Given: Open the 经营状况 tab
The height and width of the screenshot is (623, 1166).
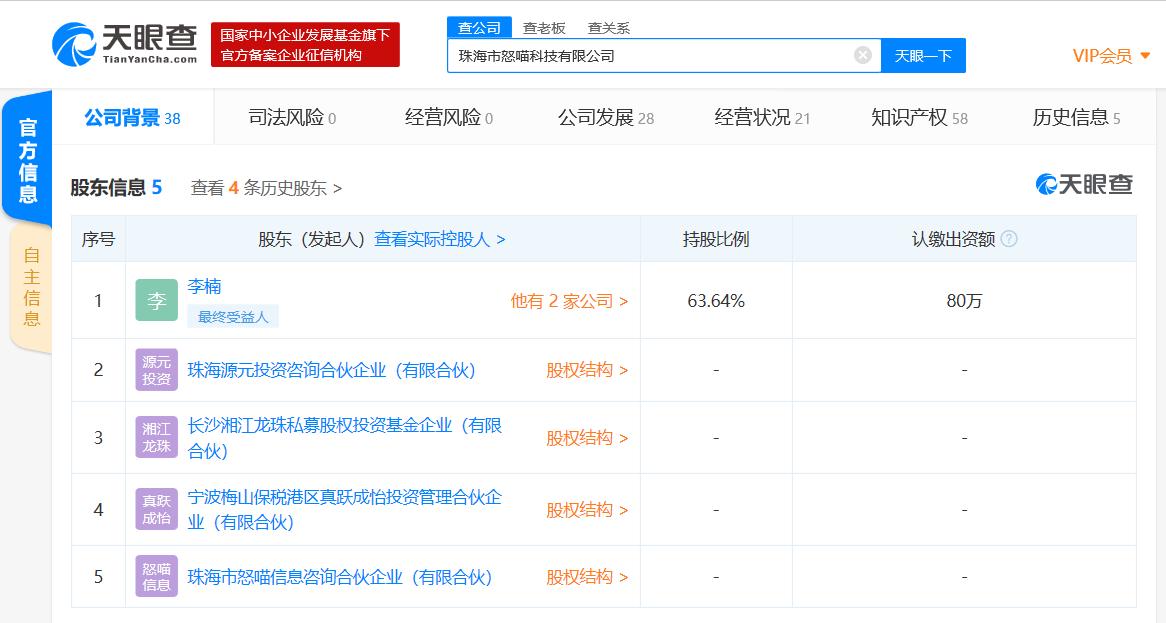Looking at the screenshot, I should (749, 117).
